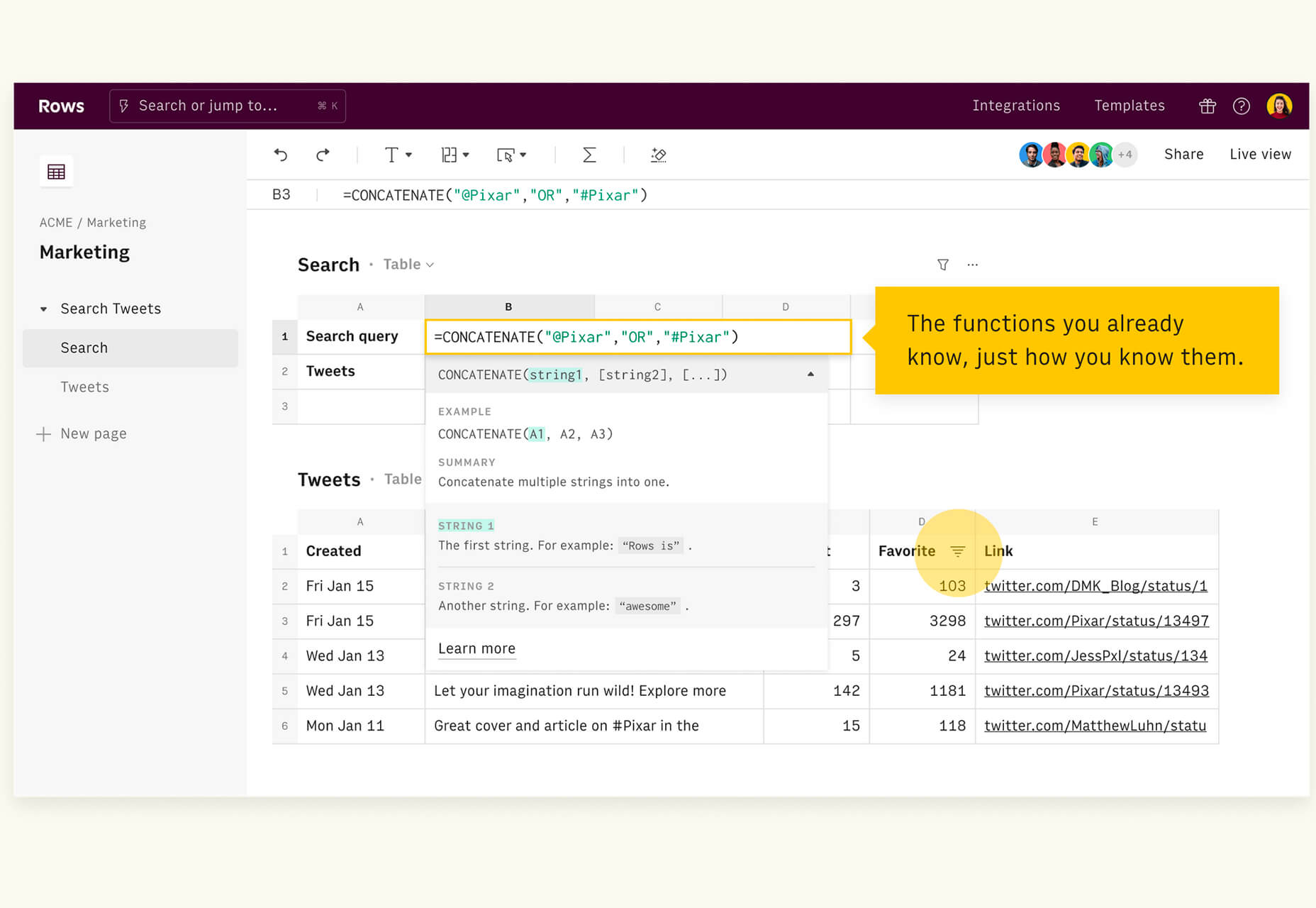
Task: Click the table grid icon in sidebar
Action: tap(56, 172)
